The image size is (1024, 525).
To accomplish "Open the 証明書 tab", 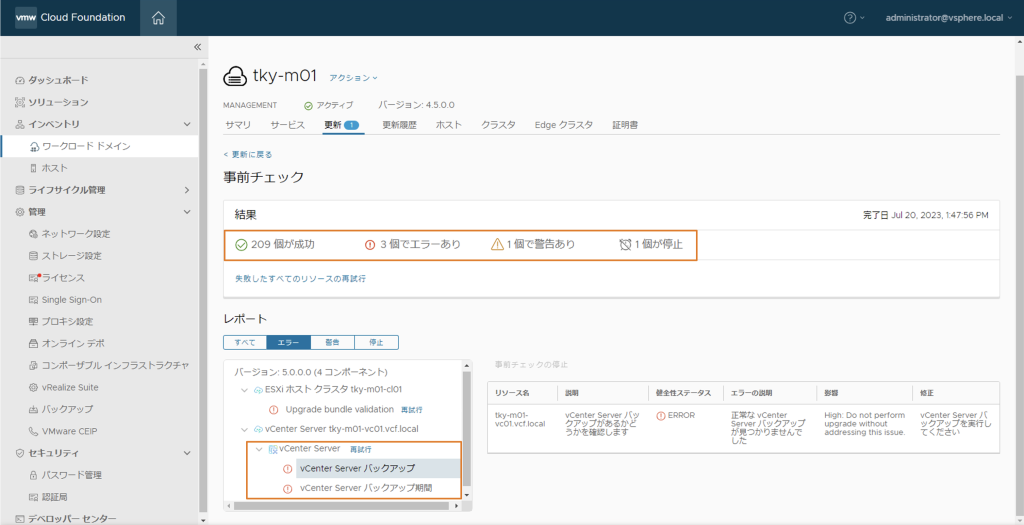I will click(x=625, y=125).
